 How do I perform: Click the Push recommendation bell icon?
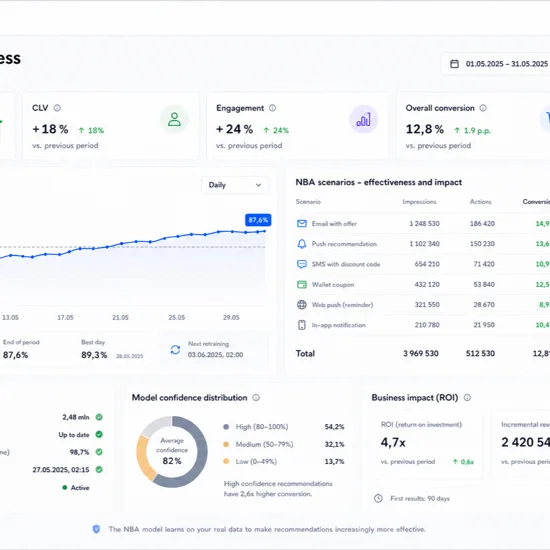(x=302, y=244)
